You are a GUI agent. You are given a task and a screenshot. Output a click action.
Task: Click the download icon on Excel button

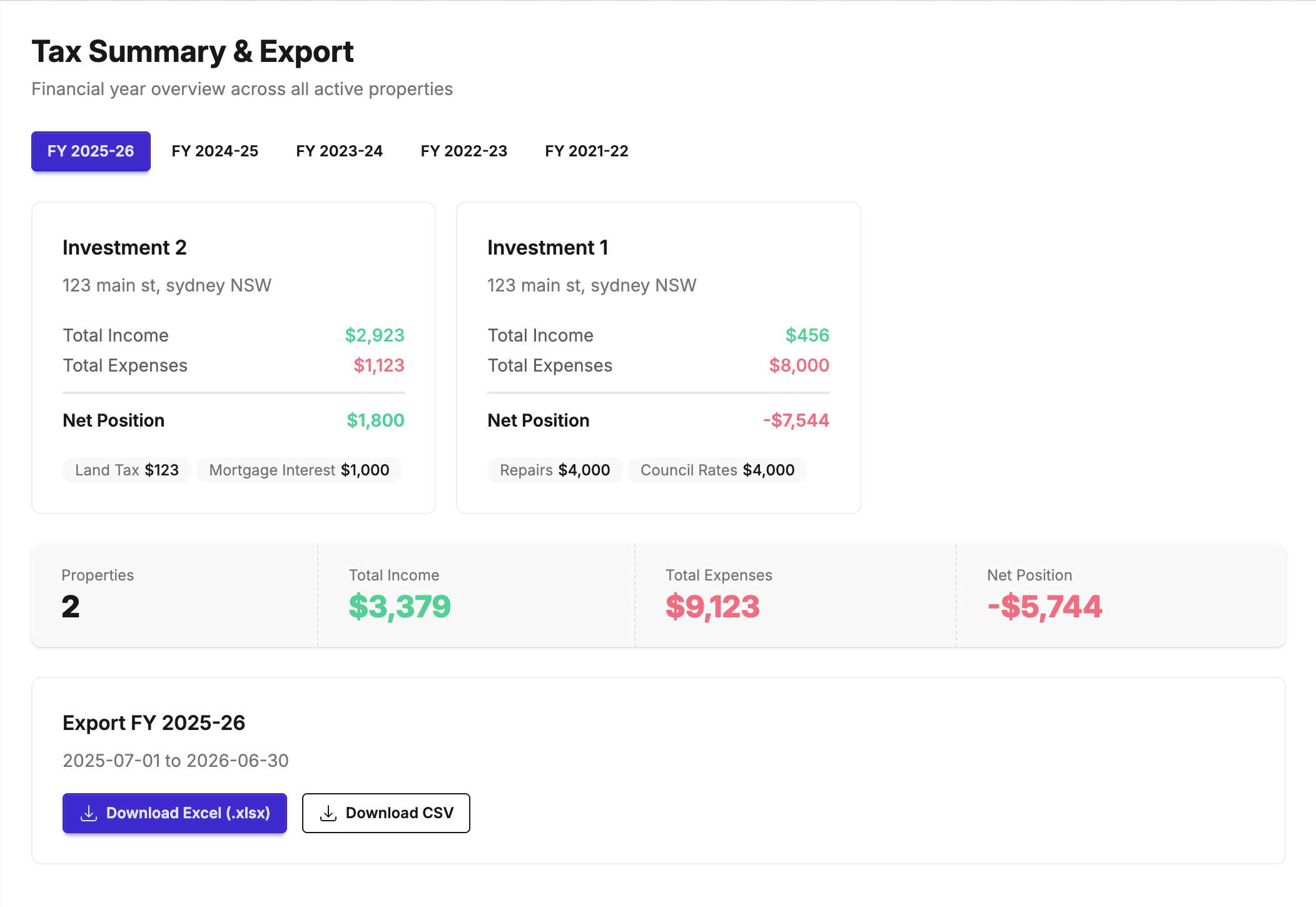point(89,813)
